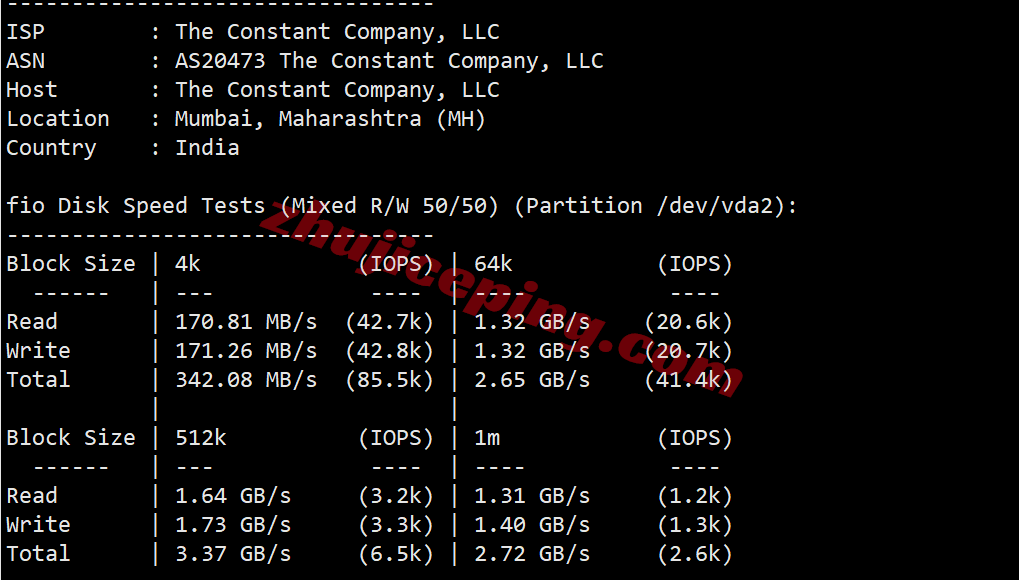
Task: Click the 2.72 GB/s total speed
Action: [532, 554]
